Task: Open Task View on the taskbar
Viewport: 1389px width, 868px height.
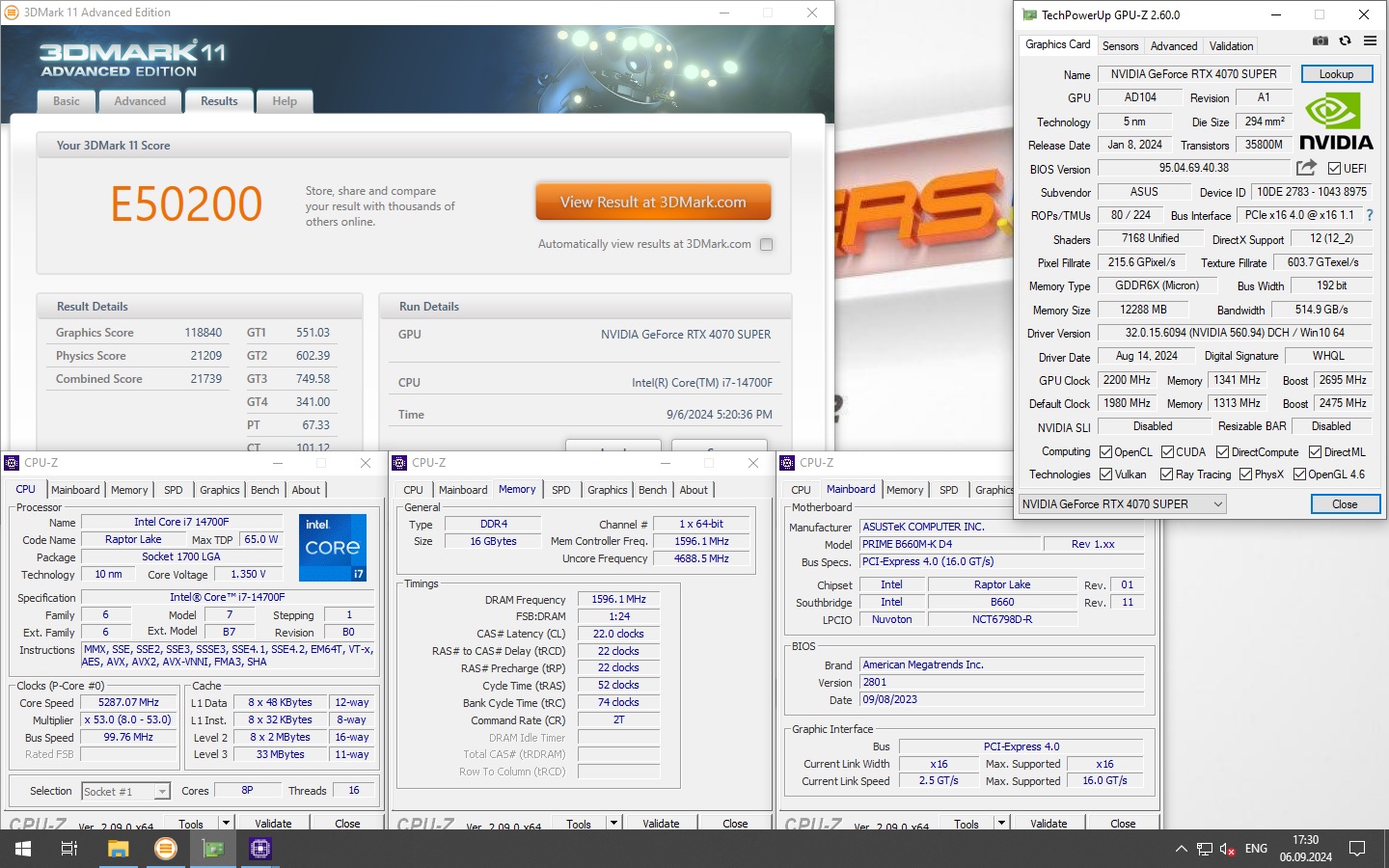Action: 68,849
